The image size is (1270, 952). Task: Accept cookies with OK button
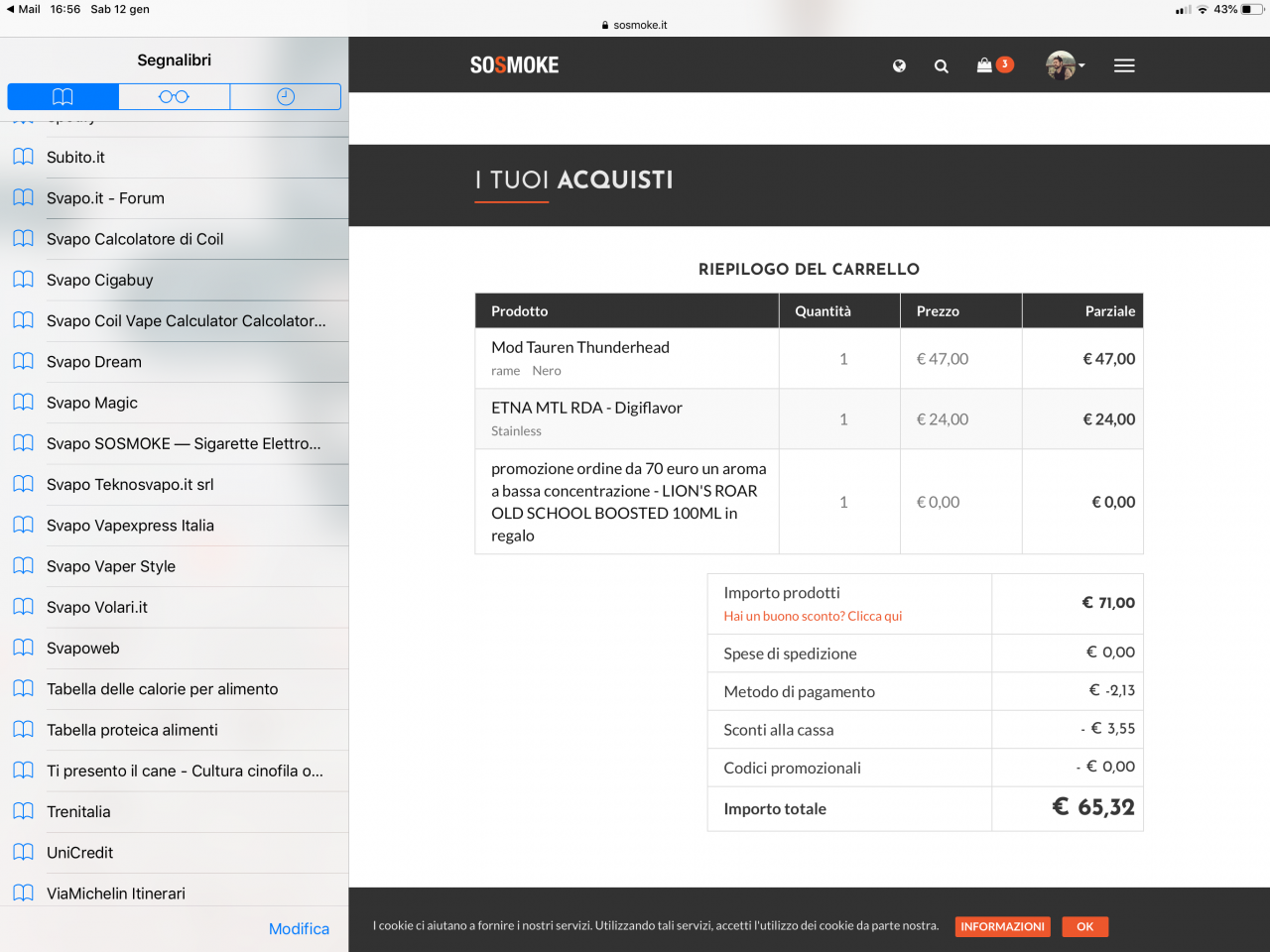[x=1085, y=926]
